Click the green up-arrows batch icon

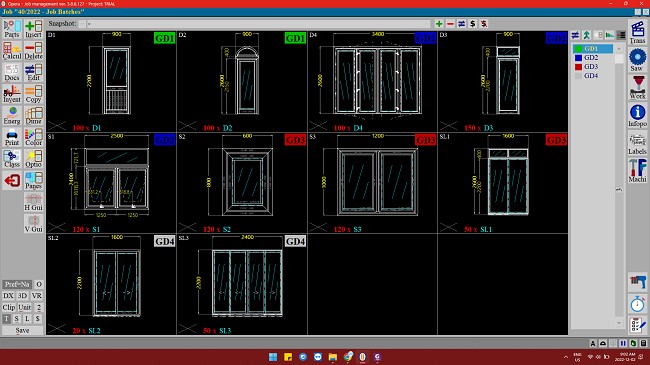click(587, 35)
